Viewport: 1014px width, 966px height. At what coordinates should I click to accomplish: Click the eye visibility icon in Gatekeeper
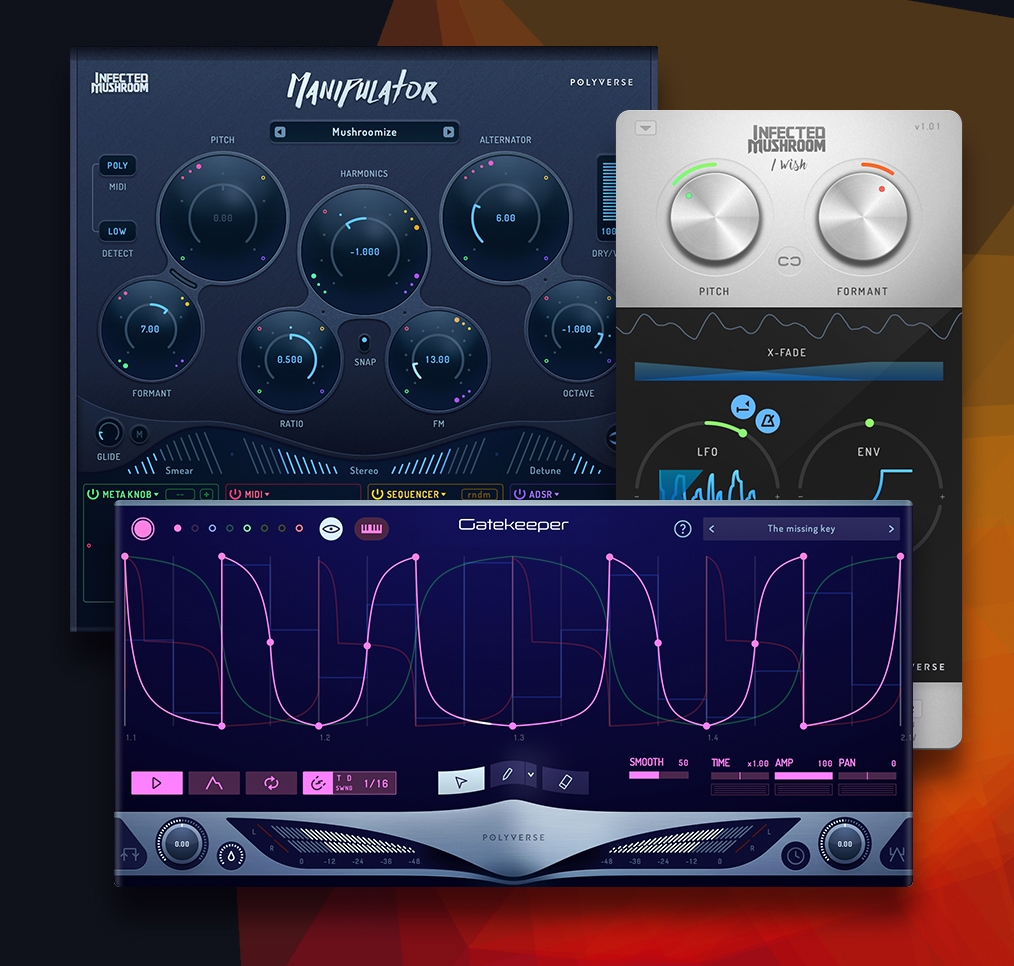[331, 529]
